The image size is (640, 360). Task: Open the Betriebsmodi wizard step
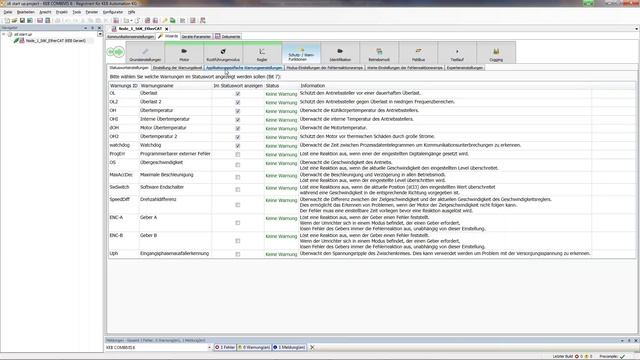coord(379,53)
